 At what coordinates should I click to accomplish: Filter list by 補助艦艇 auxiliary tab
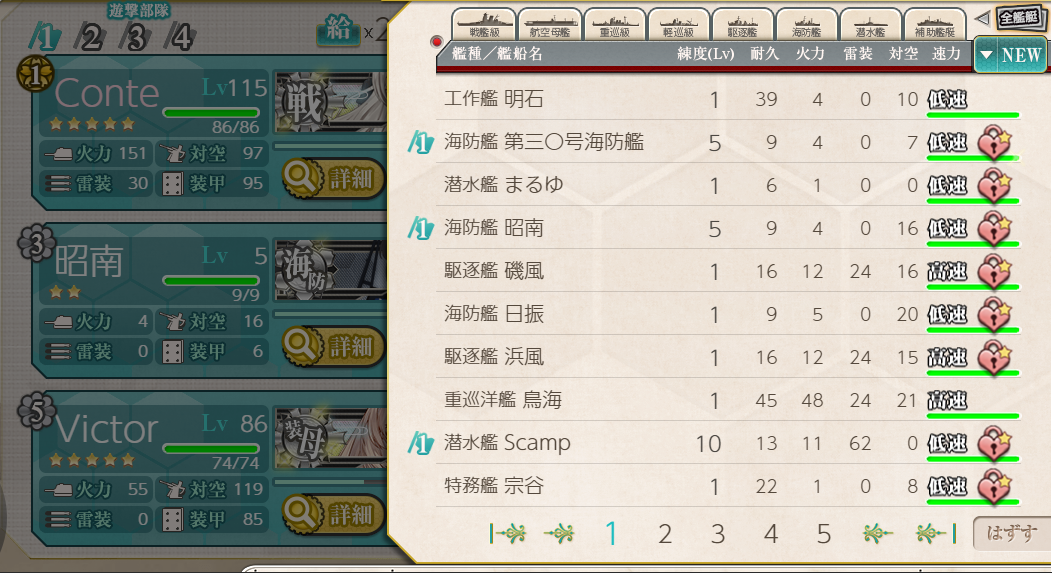click(x=934, y=25)
